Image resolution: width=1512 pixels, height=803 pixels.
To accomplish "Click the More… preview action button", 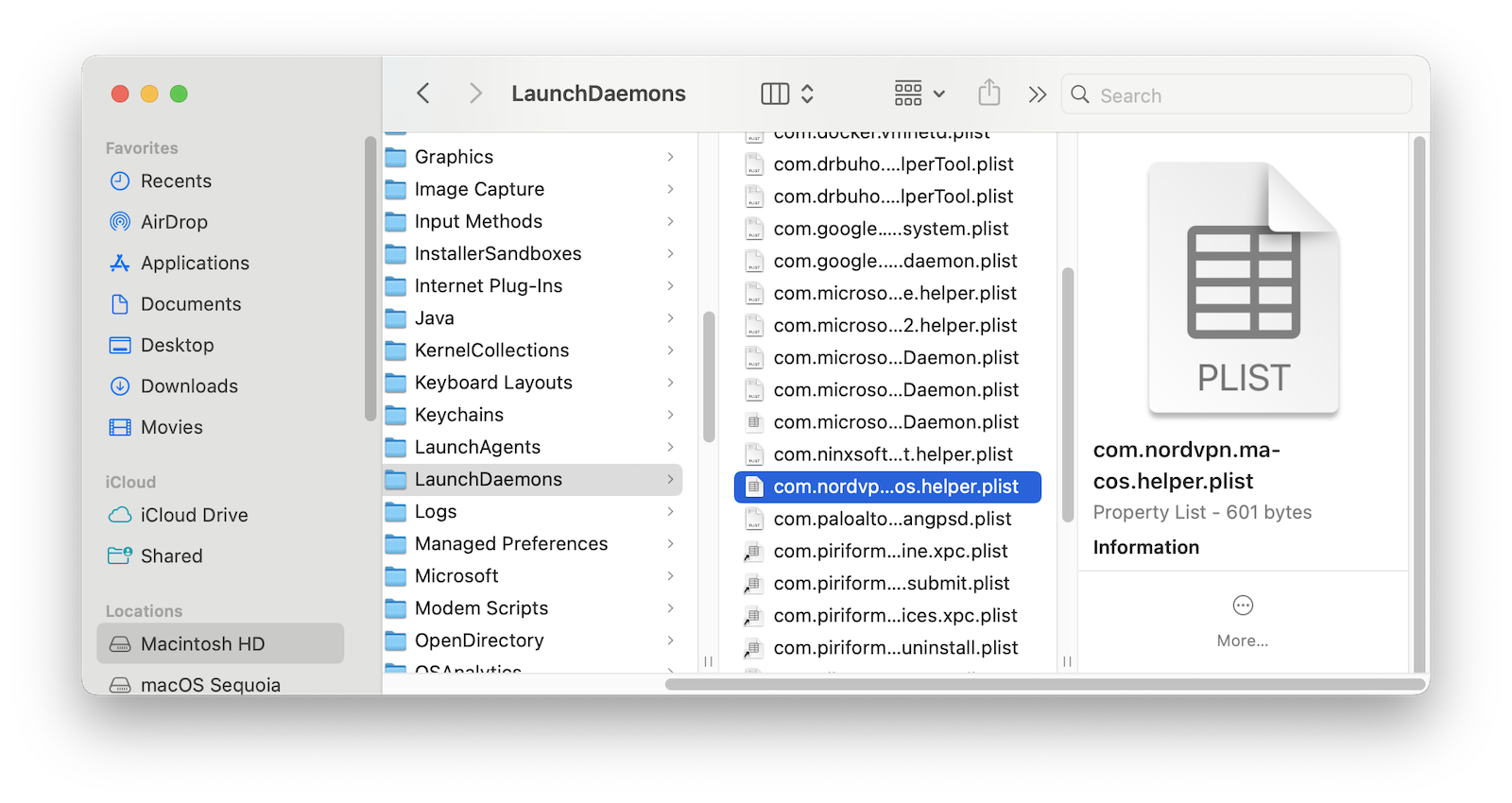I will point(1243,621).
